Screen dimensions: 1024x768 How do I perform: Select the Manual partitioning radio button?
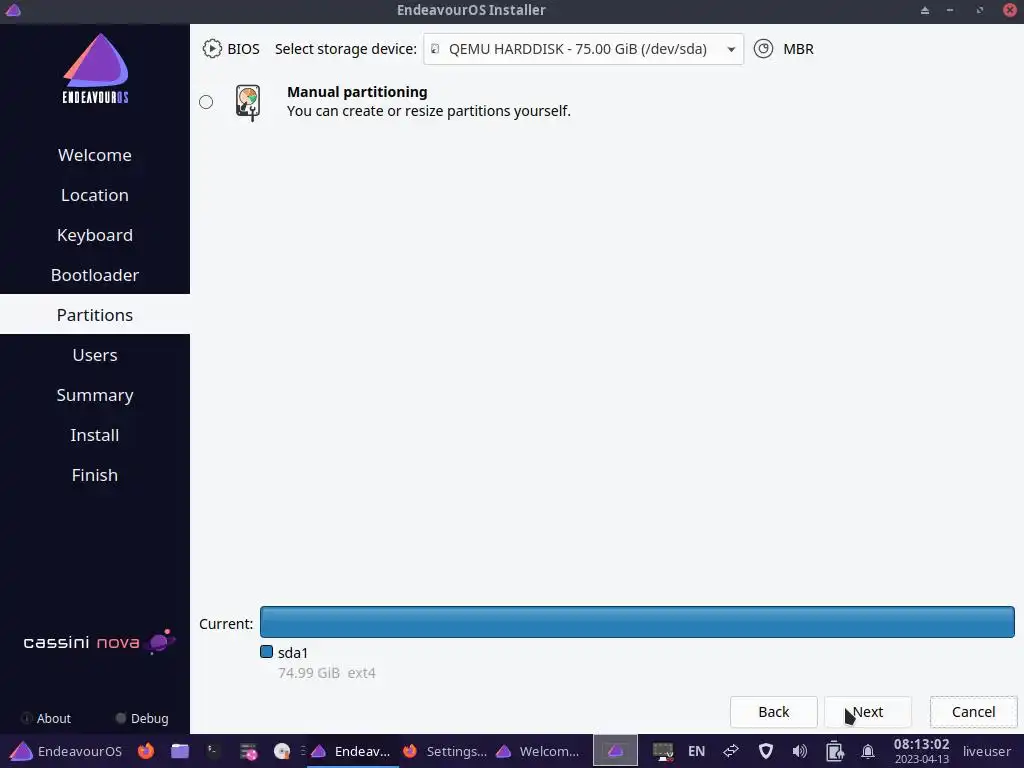click(206, 102)
